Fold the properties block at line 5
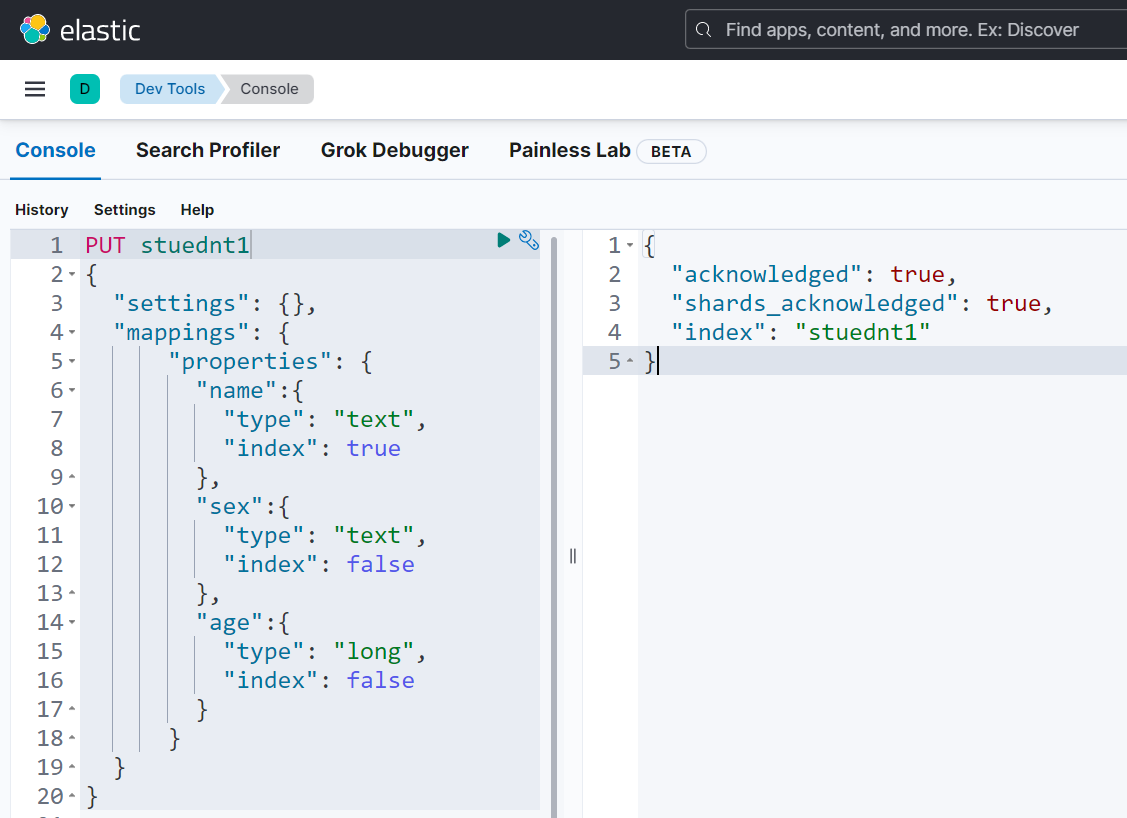The width and height of the screenshot is (1127, 818). pyautogui.click(x=72, y=362)
